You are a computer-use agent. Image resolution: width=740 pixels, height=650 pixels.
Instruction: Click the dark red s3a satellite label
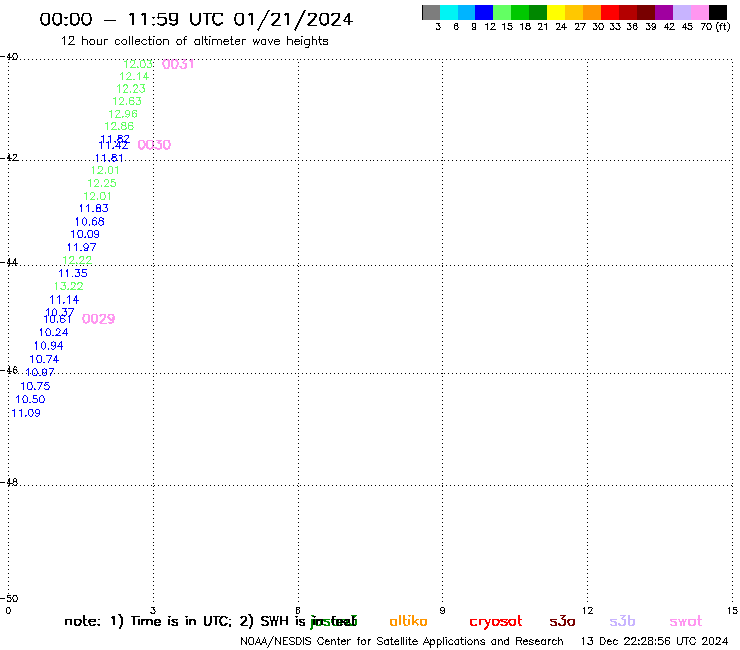coord(562,621)
